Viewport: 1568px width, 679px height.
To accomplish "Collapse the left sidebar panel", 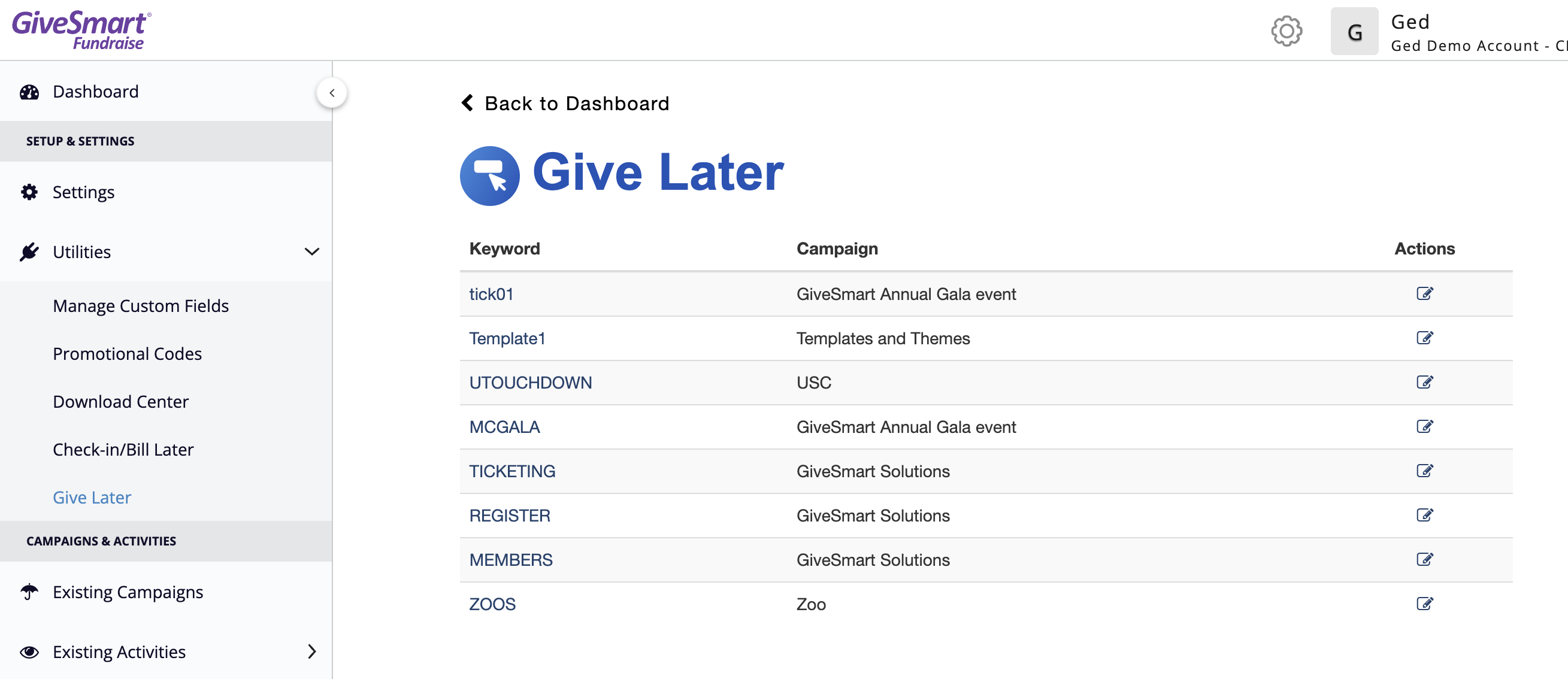I will (332, 93).
